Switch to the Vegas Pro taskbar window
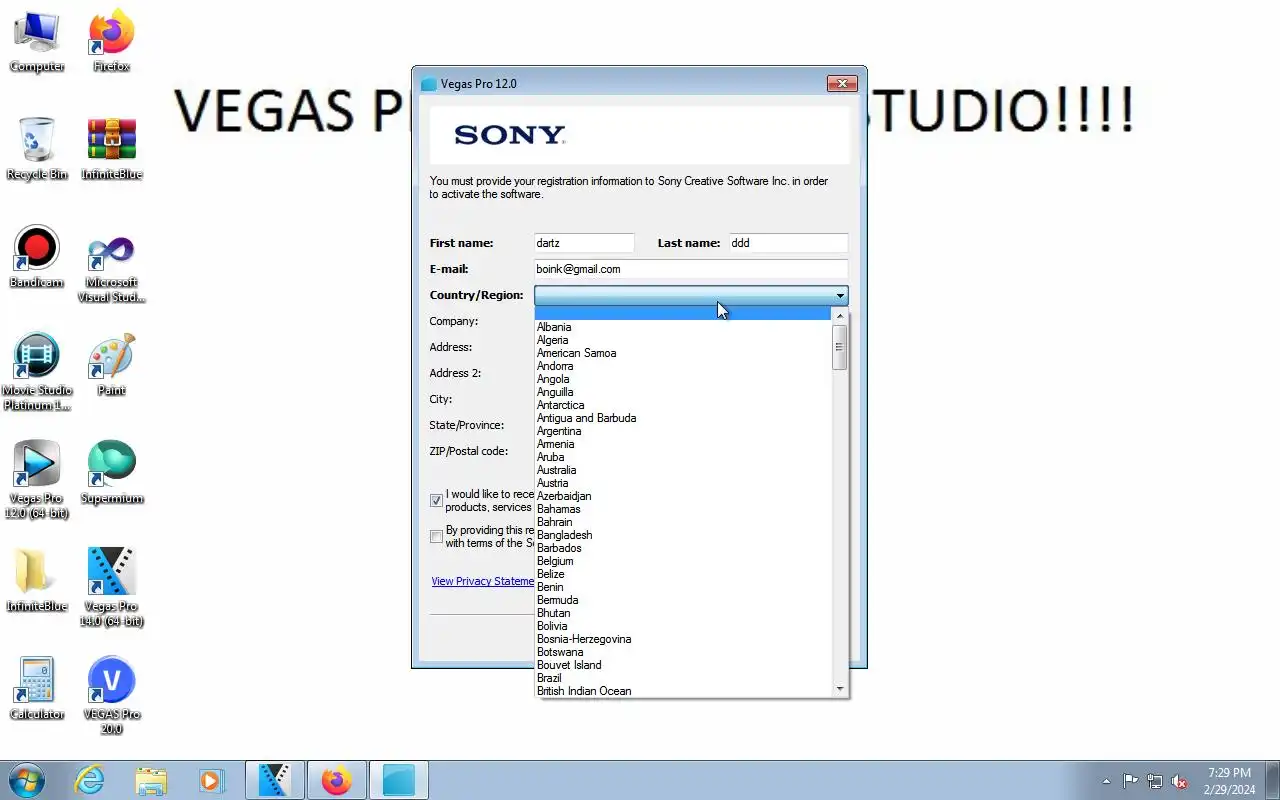Image resolution: width=1280 pixels, height=800 pixels. tap(275, 780)
